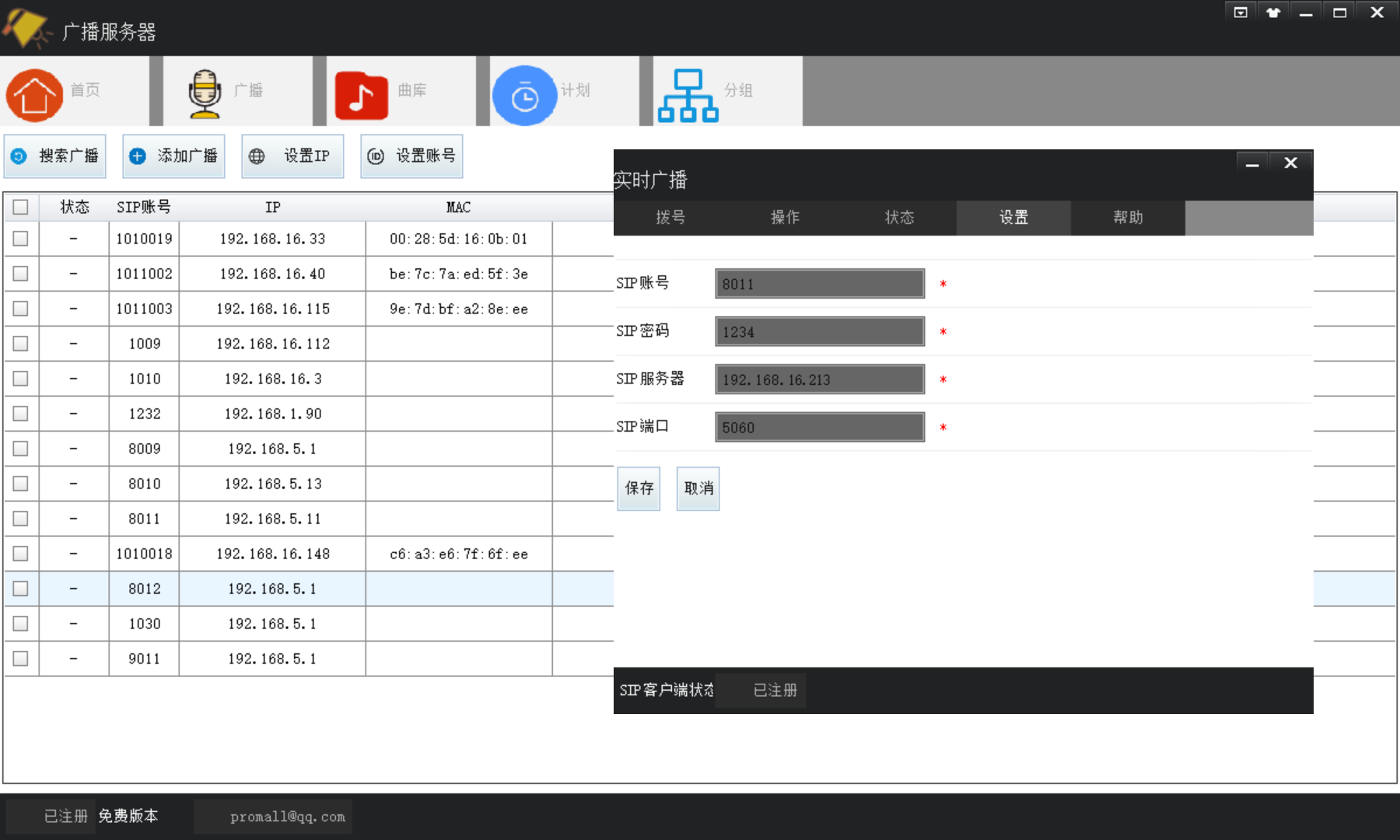Click the 取消 cancel button

click(698, 488)
